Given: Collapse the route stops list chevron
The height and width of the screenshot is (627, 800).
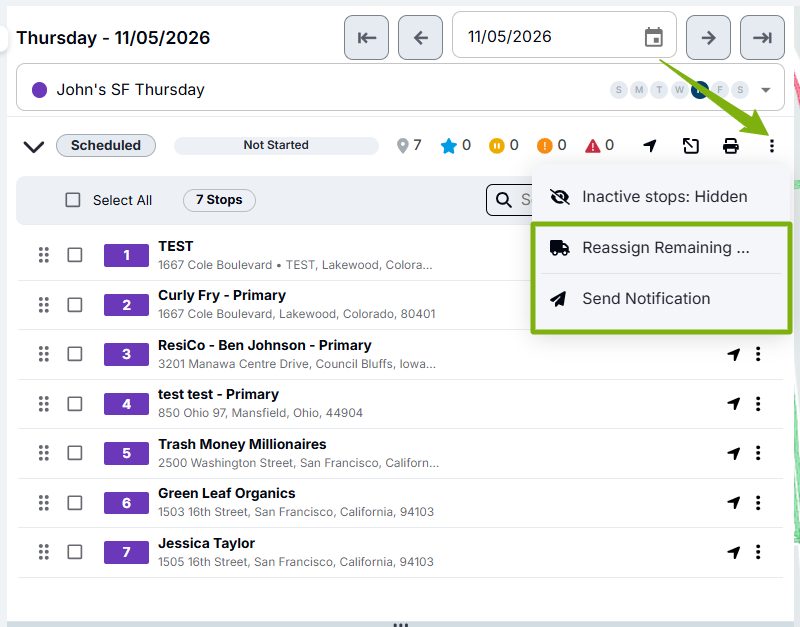Looking at the screenshot, I should click(x=34, y=146).
